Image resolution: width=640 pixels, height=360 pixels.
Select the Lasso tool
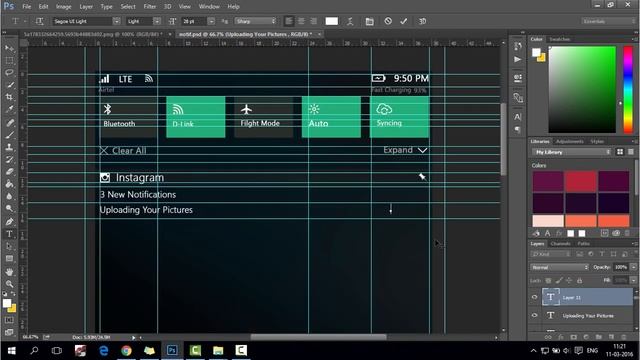click(9, 73)
